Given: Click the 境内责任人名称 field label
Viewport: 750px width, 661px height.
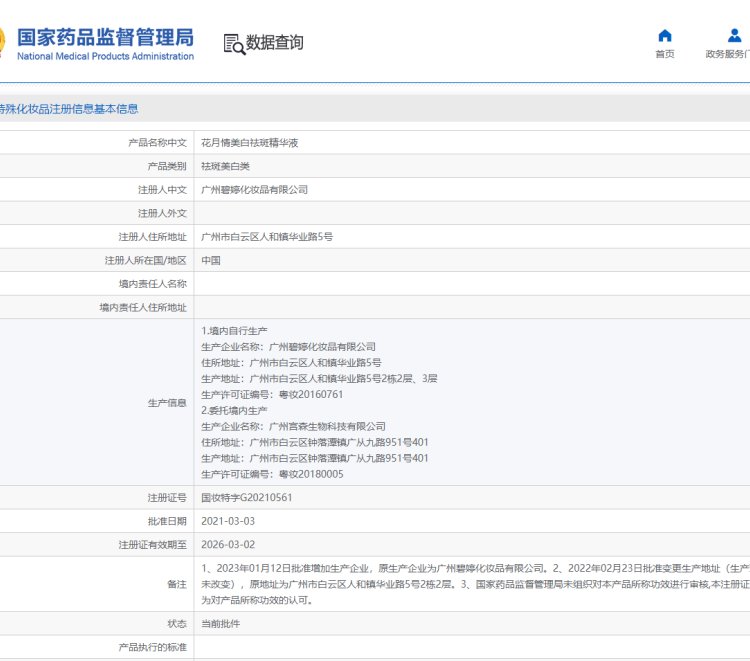Looking at the screenshot, I should tap(153, 284).
